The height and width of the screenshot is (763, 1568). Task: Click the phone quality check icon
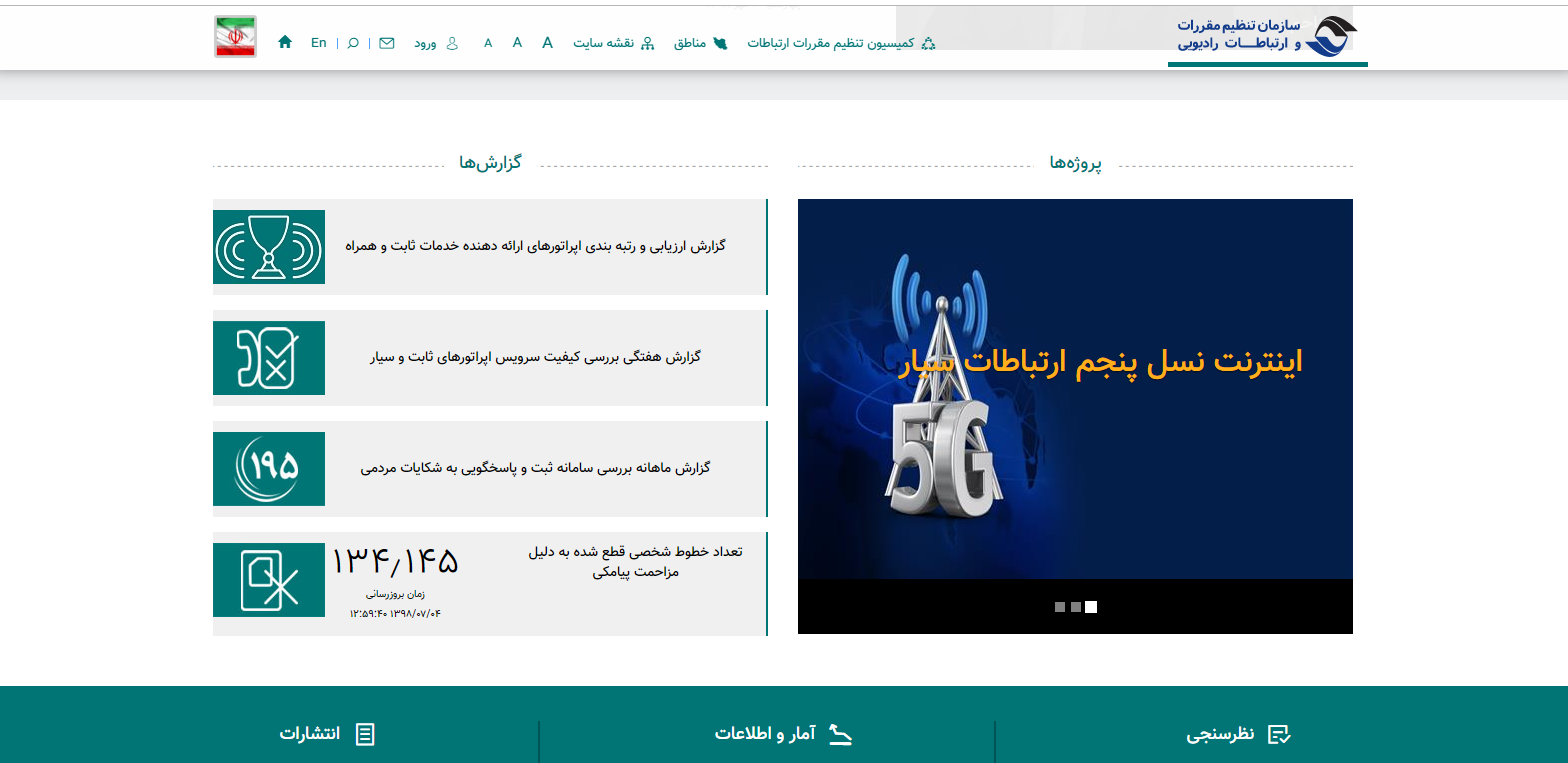point(269,358)
